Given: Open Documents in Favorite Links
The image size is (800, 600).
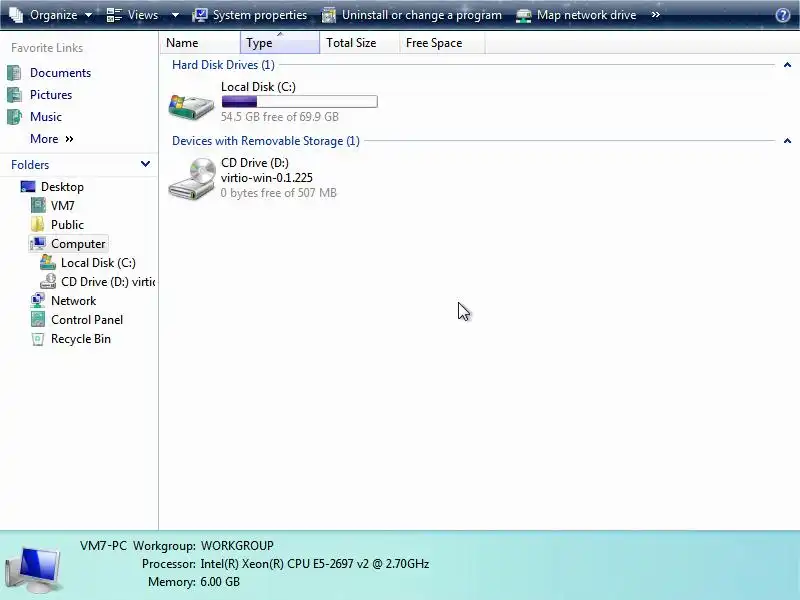Looking at the screenshot, I should click(x=60, y=73).
